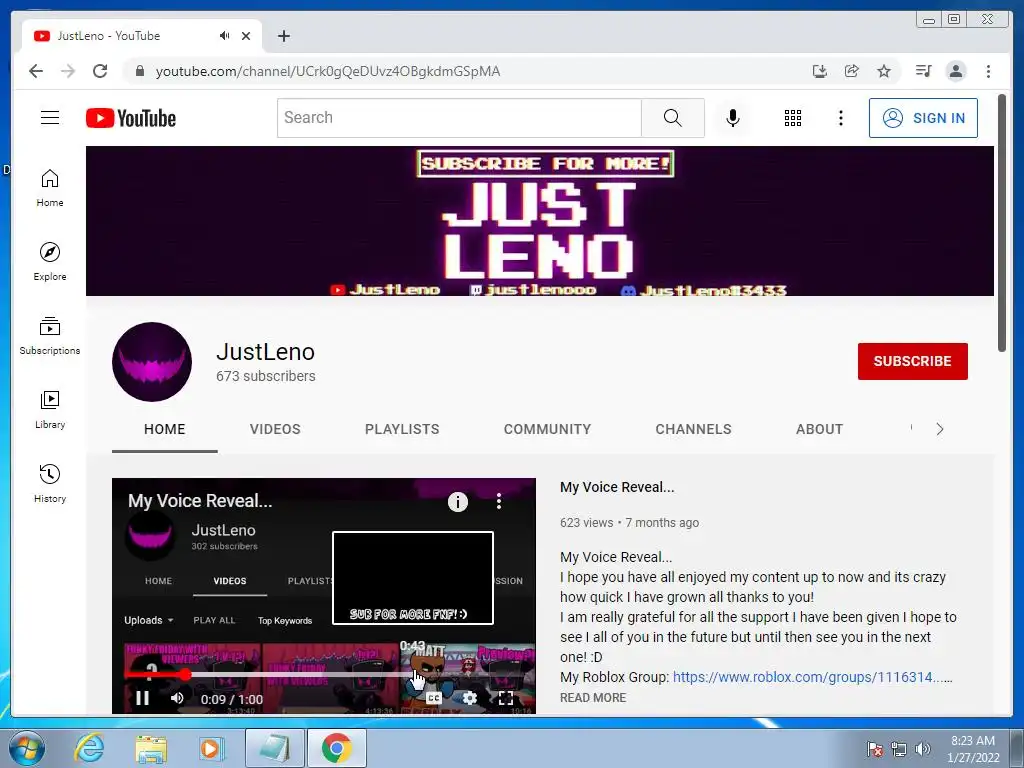Switch to HOME channel tab

165,429
